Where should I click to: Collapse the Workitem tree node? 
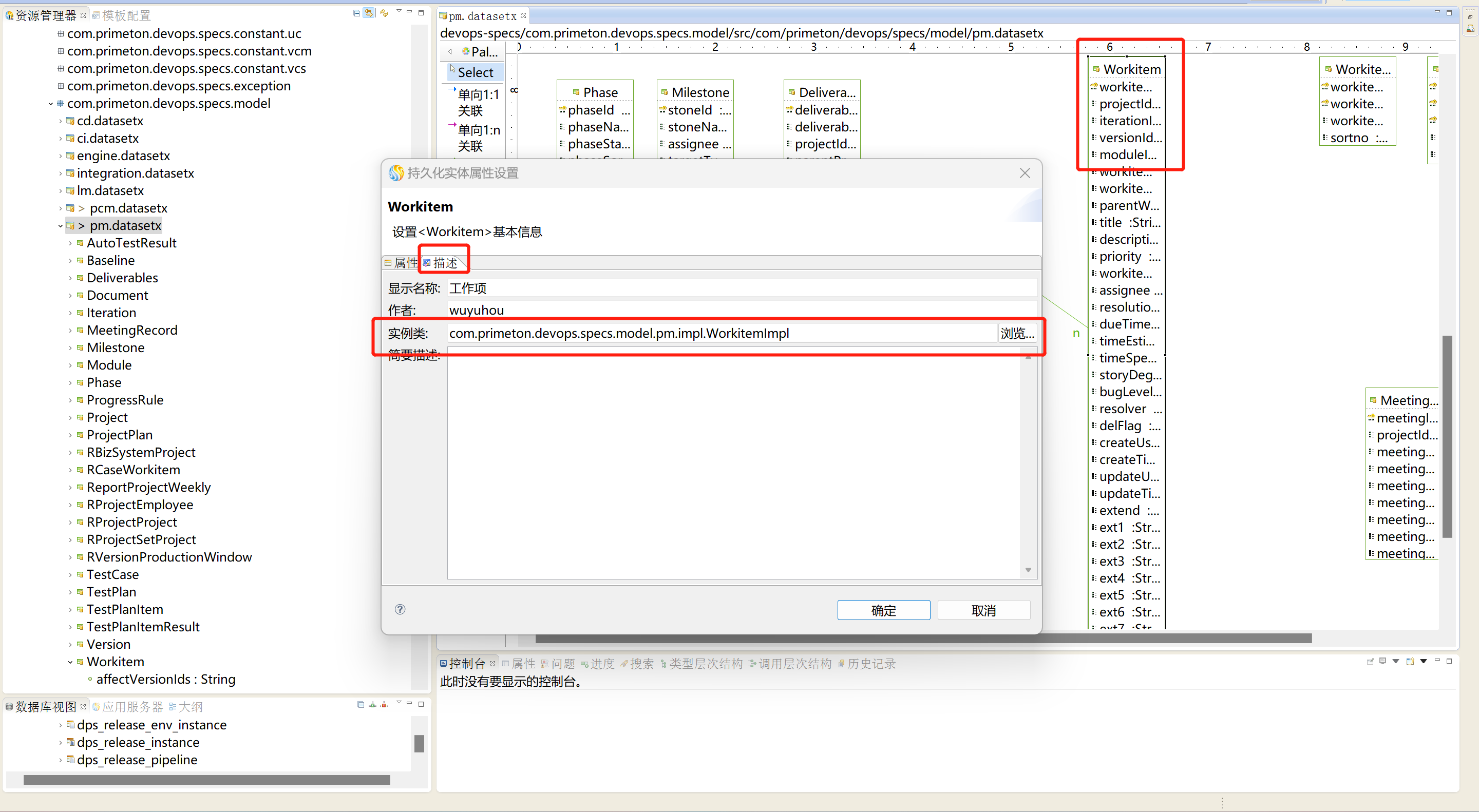(70, 662)
